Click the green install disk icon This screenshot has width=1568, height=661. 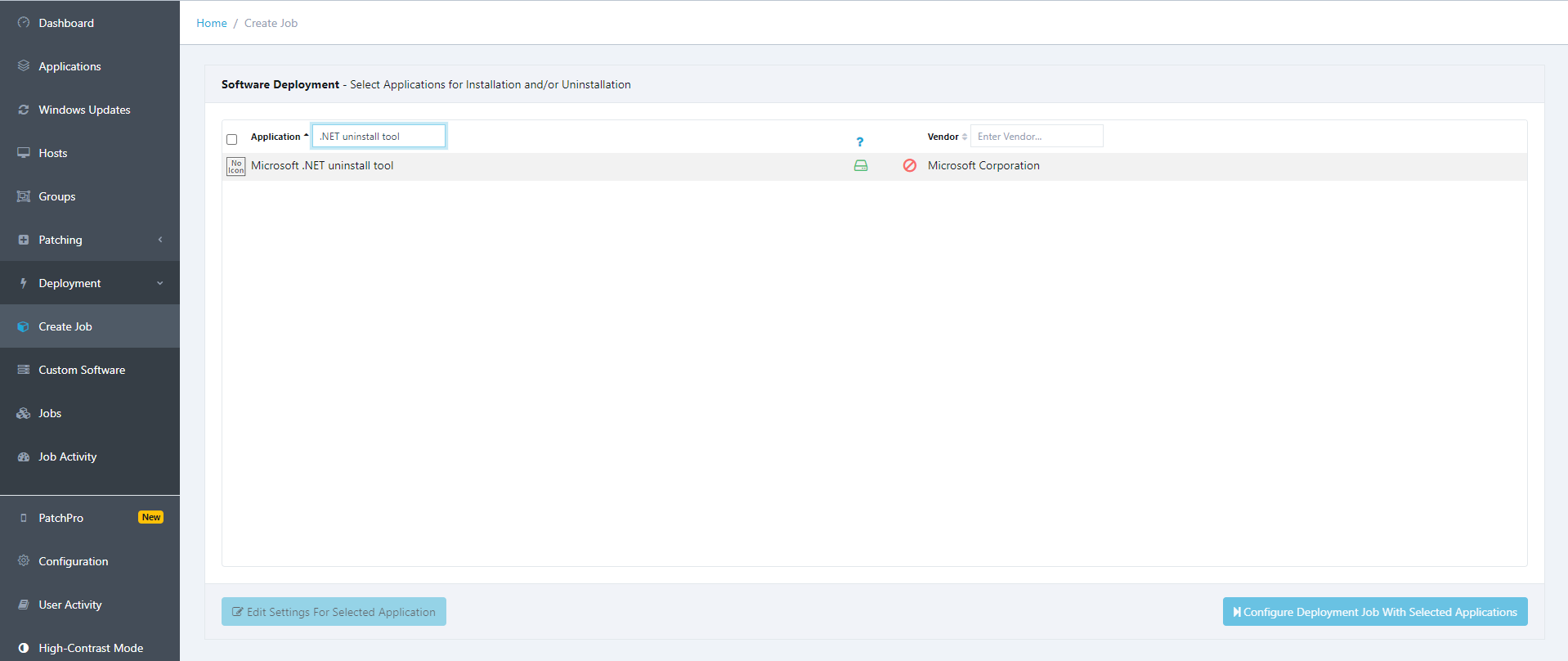point(860,166)
